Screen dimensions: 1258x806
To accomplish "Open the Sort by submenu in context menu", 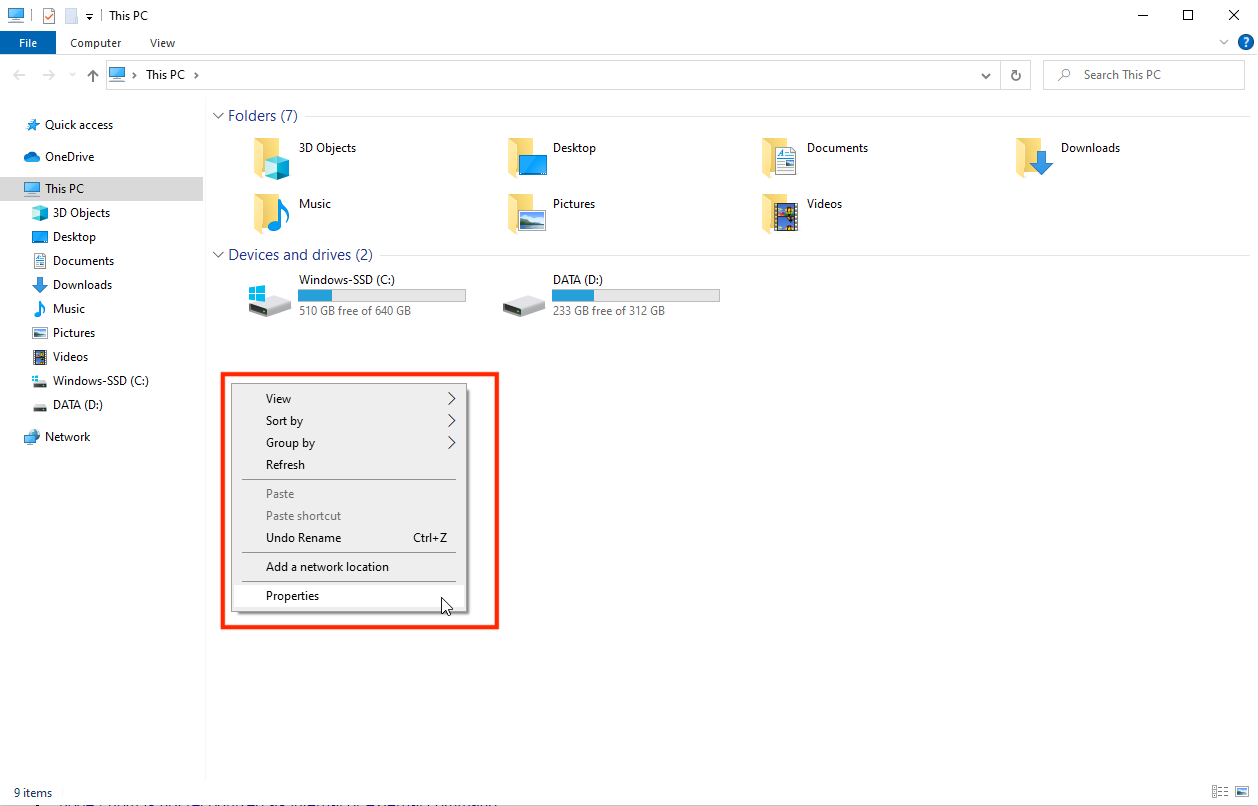I will [x=349, y=421].
